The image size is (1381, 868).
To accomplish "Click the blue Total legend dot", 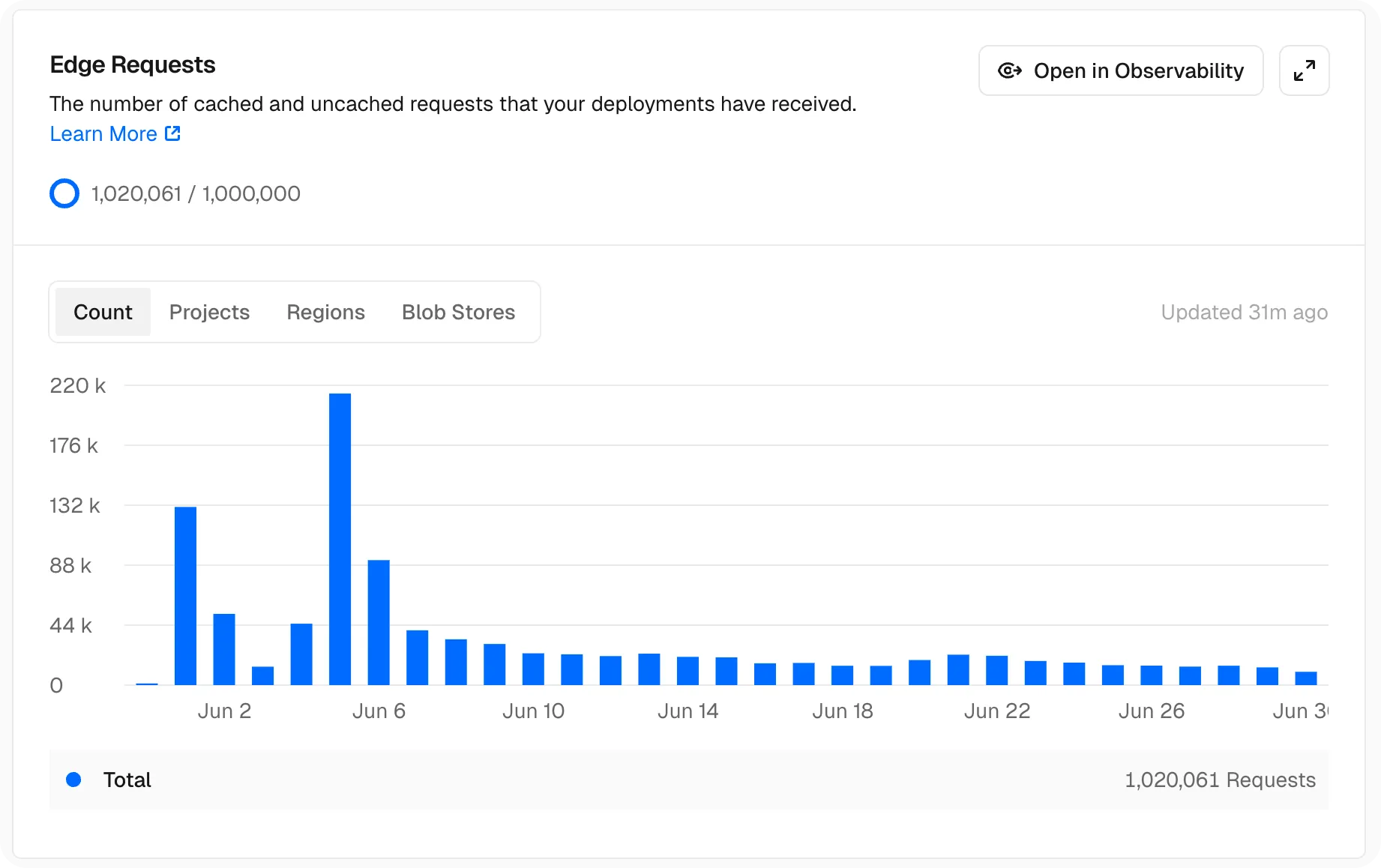I will [x=73, y=780].
